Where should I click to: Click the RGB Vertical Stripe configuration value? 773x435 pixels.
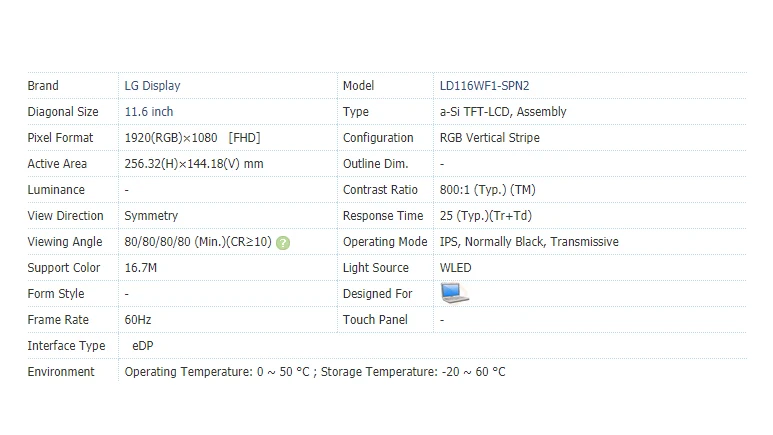(489, 138)
